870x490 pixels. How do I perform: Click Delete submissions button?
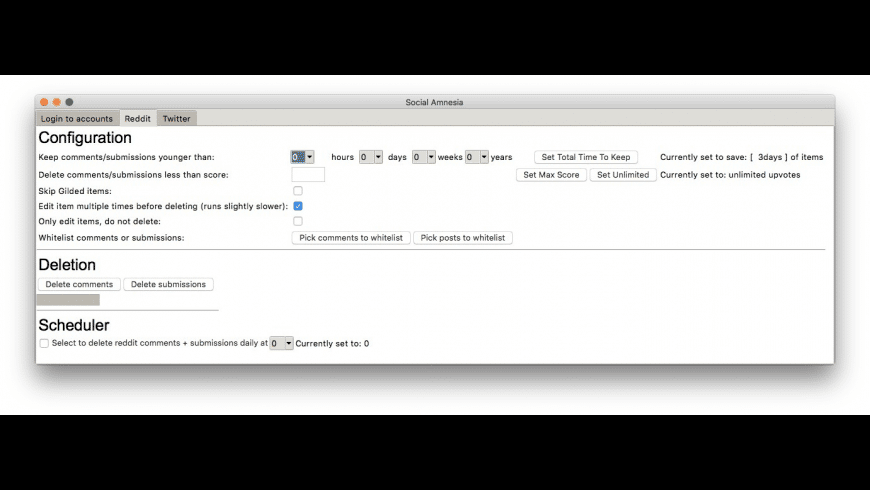[x=168, y=284]
